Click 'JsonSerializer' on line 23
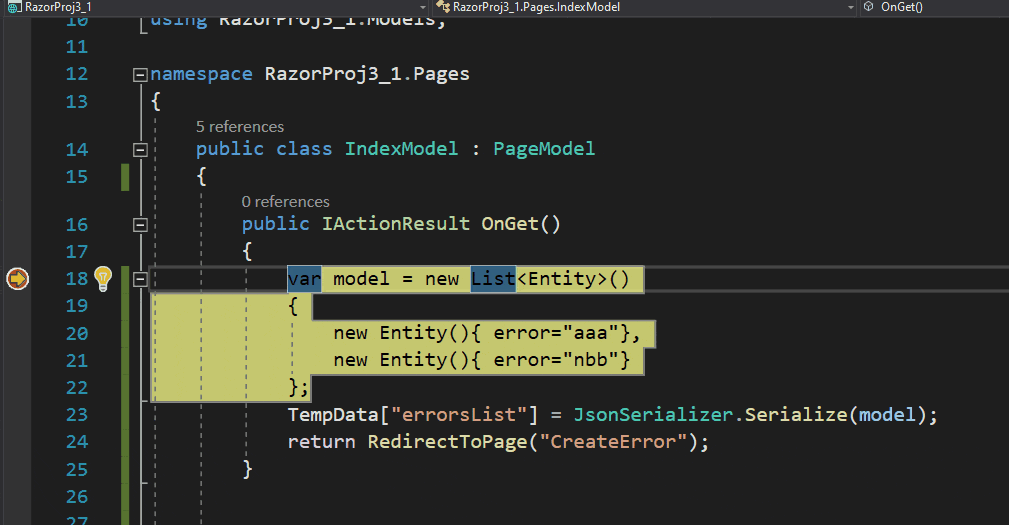Image resolution: width=1009 pixels, height=525 pixels. (653, 415)
